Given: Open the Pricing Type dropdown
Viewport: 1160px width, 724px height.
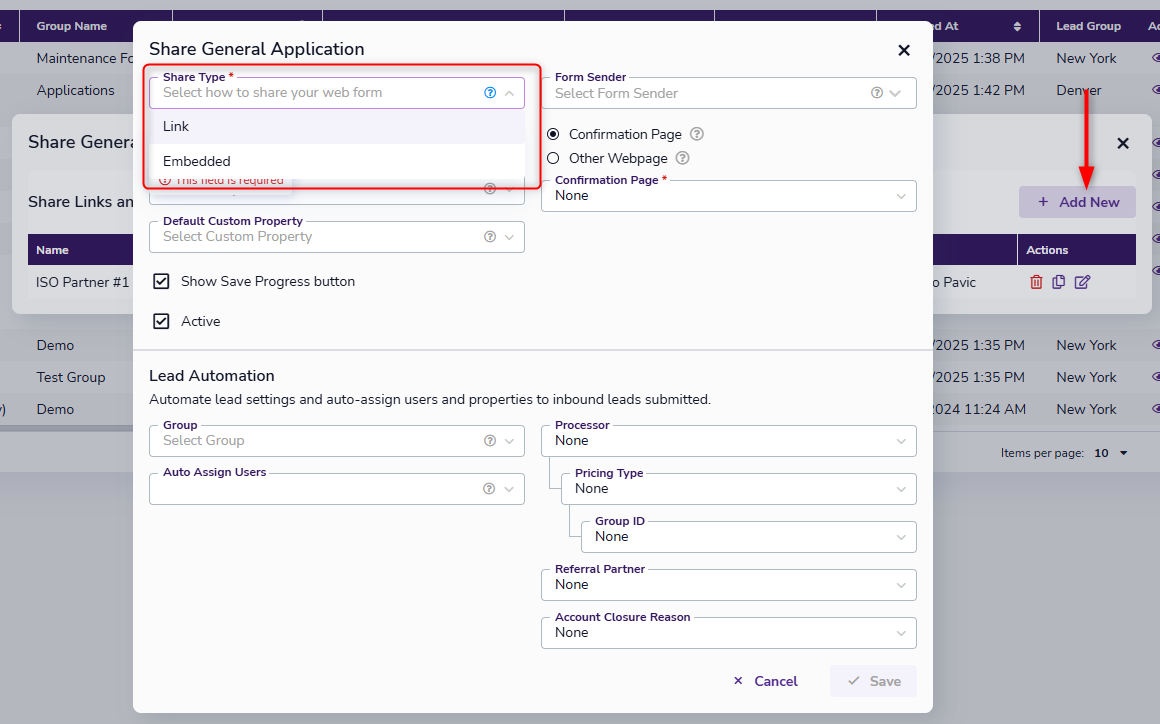Looking at the screenshot, I should (738, 489).
